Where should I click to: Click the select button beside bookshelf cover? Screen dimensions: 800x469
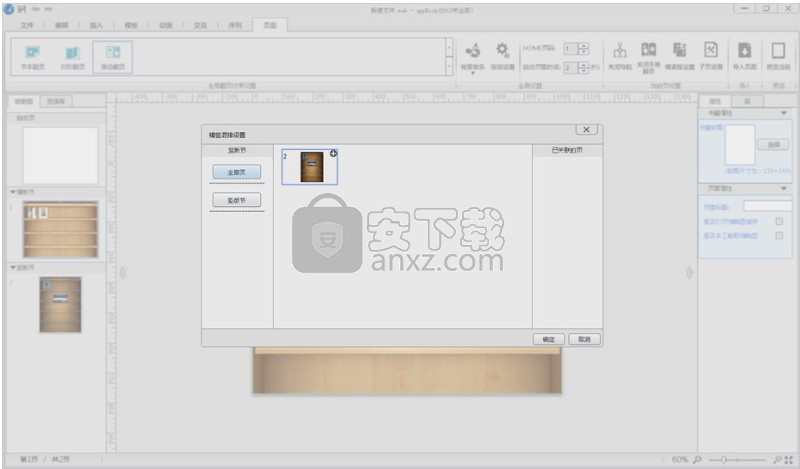point(773,145)
